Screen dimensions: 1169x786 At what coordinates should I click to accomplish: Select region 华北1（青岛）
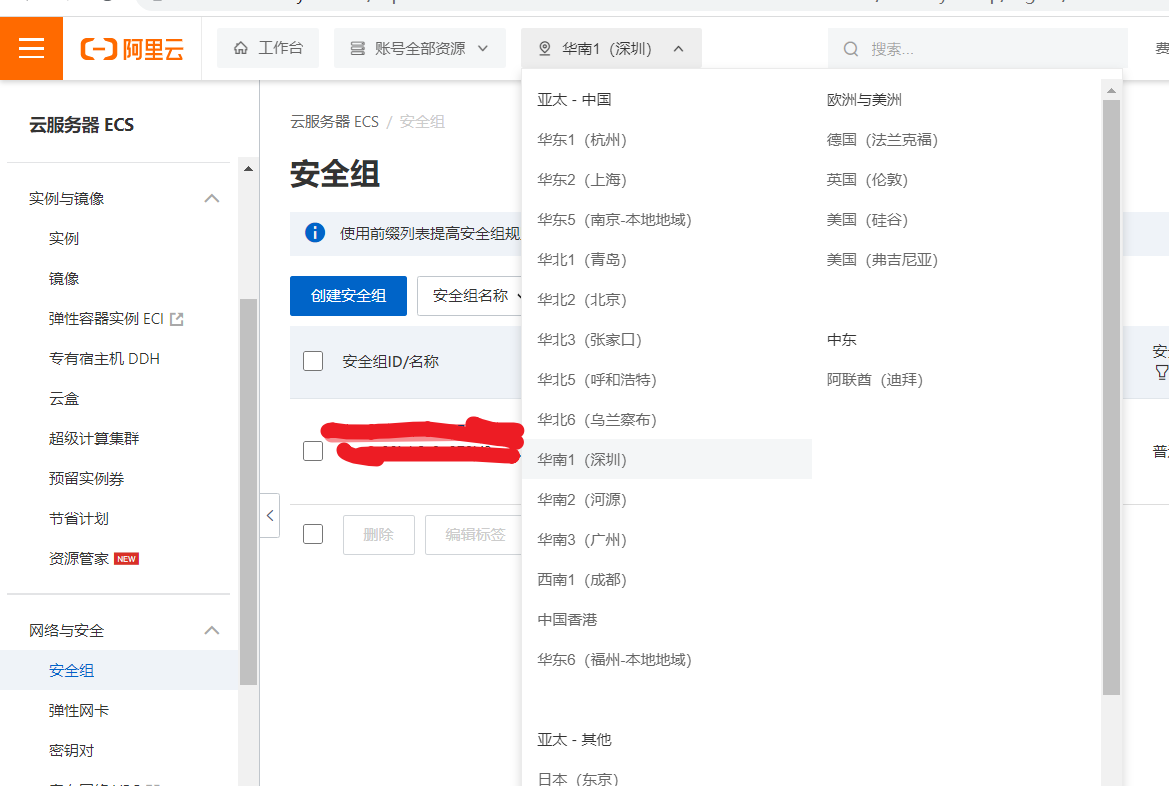tap(582, 260)
